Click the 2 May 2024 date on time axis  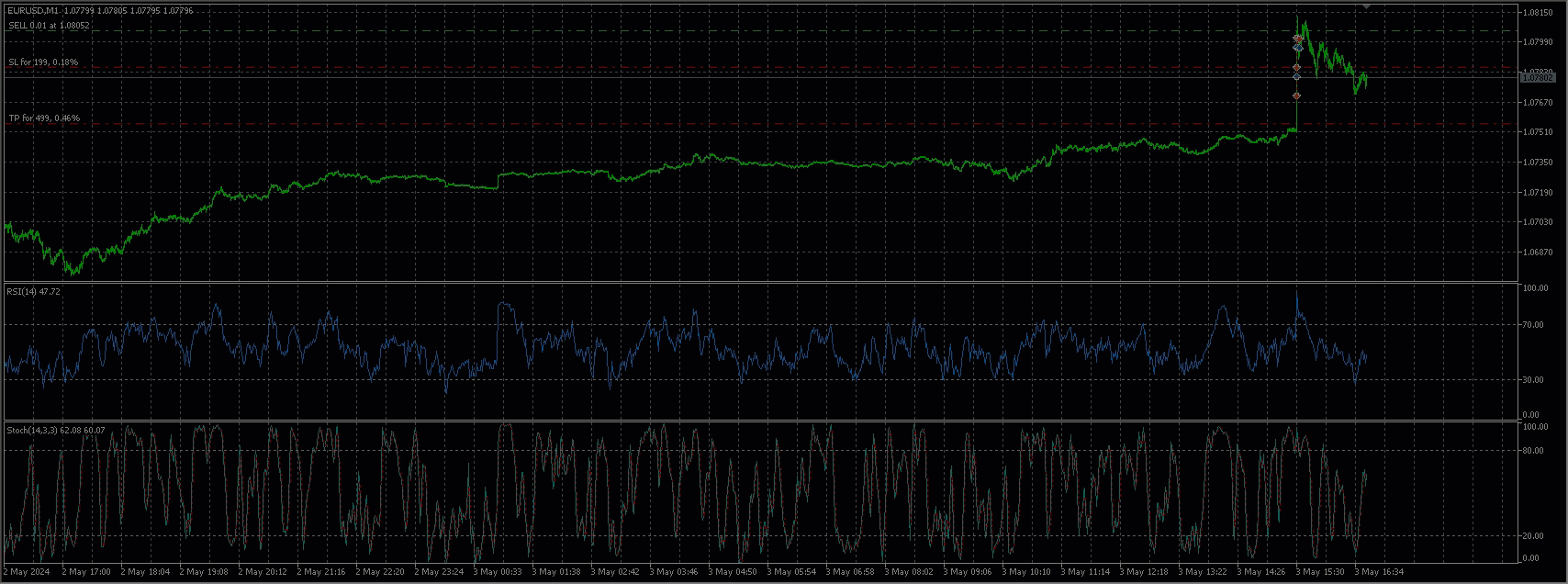(27, 572)
